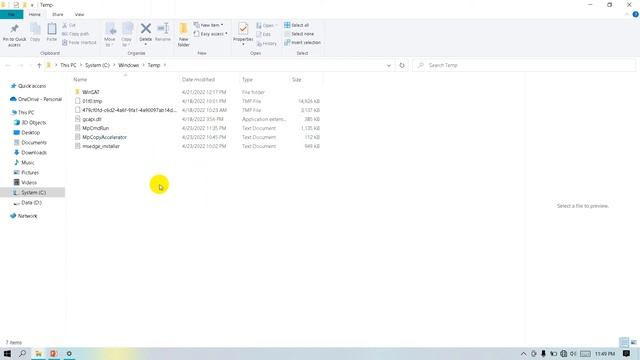
Task: Select This PC in navigation pane
Action: pos(26,112)
